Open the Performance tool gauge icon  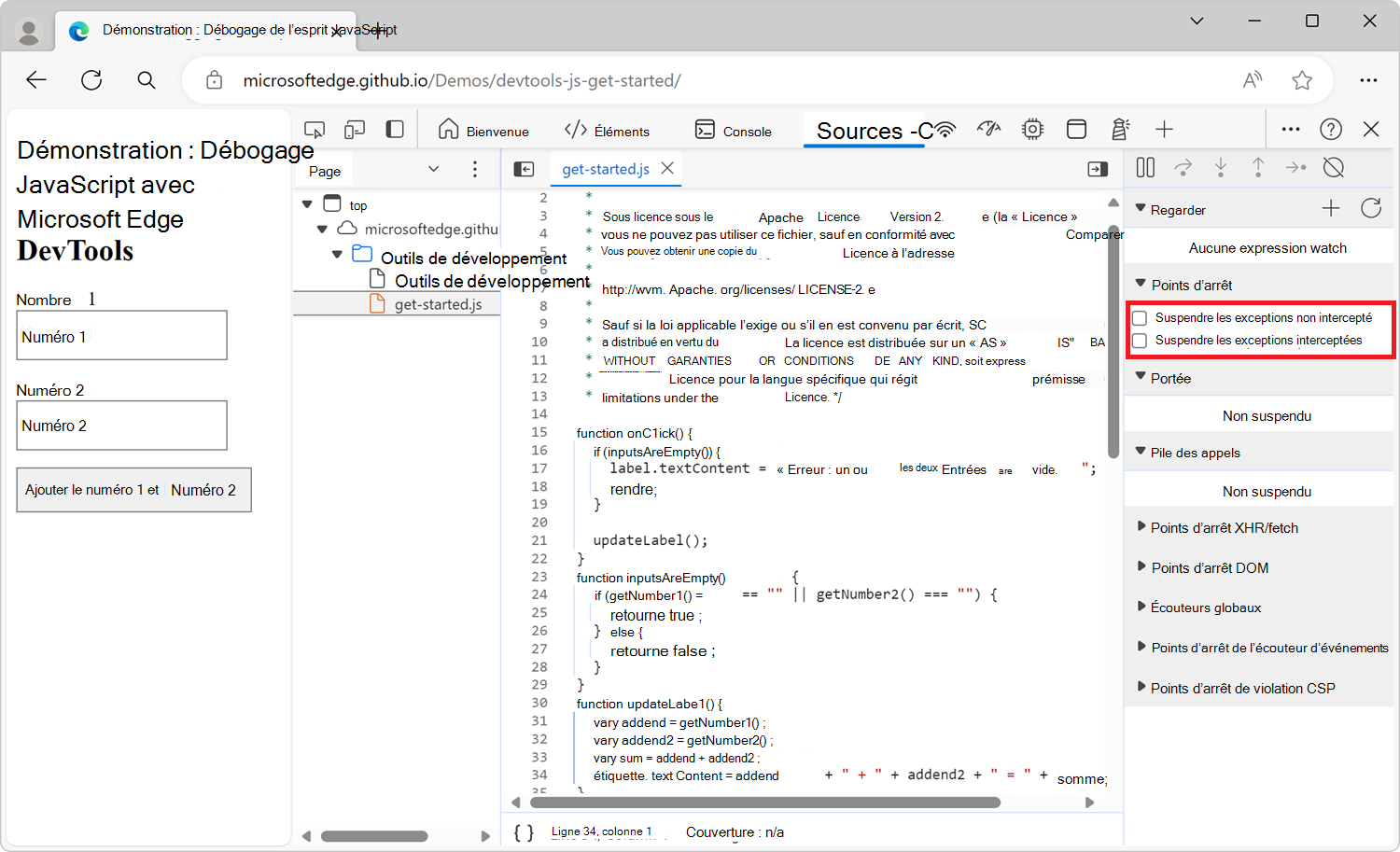988,130
